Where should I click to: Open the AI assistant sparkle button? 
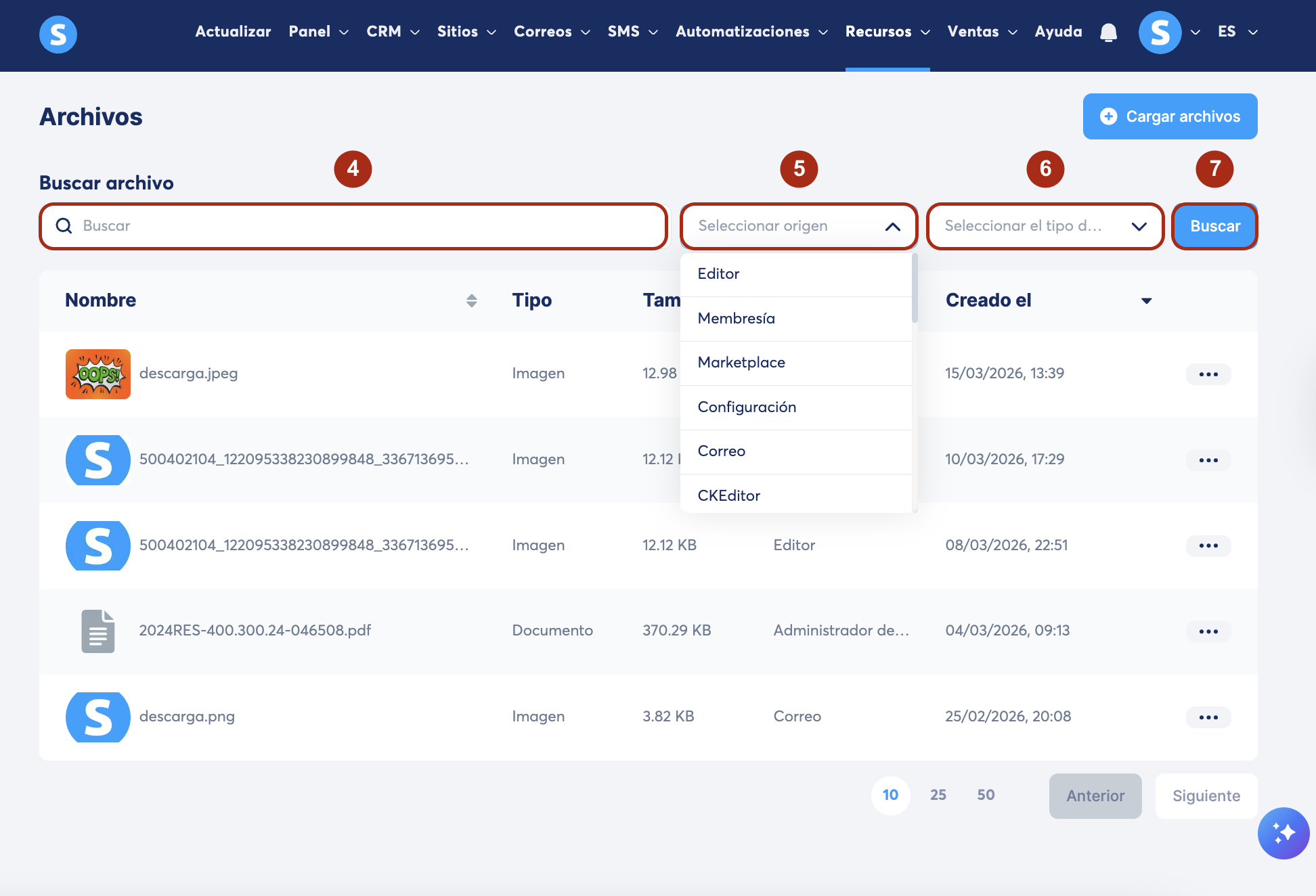pyautogui.click(x=1283, y=833)
